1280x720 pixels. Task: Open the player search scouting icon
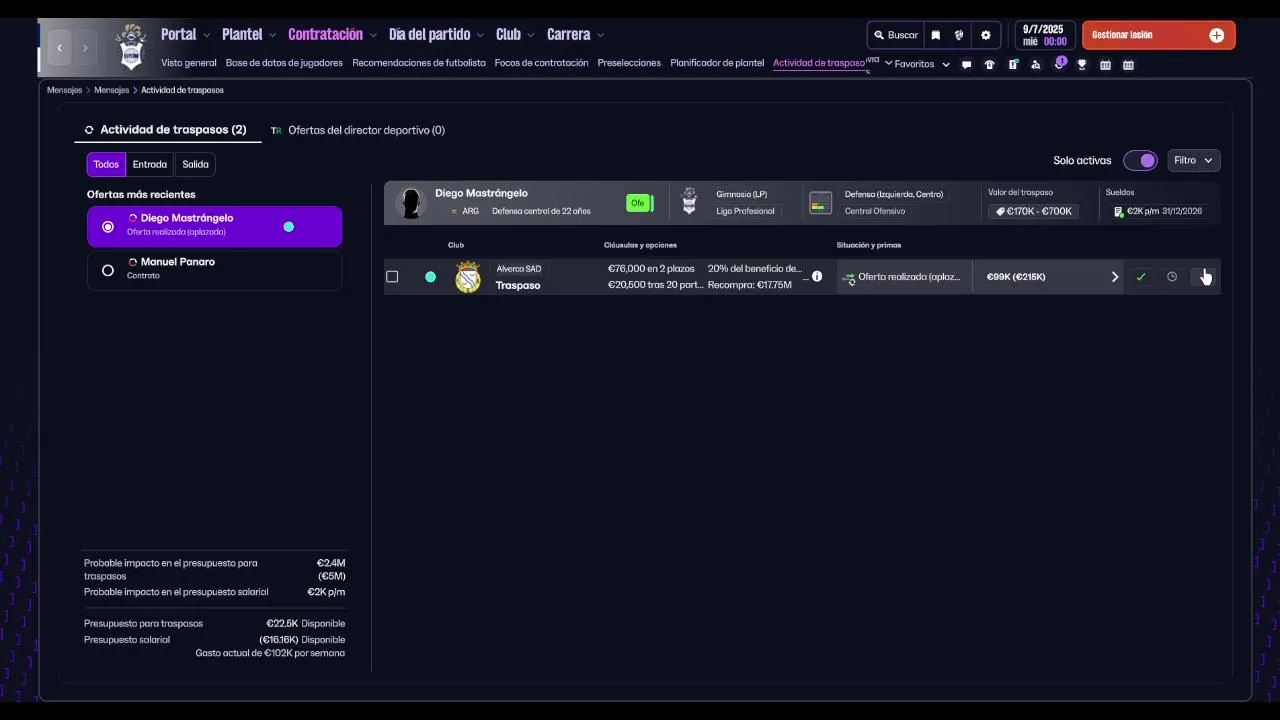pyautogui.click(x=1035, y=65)
